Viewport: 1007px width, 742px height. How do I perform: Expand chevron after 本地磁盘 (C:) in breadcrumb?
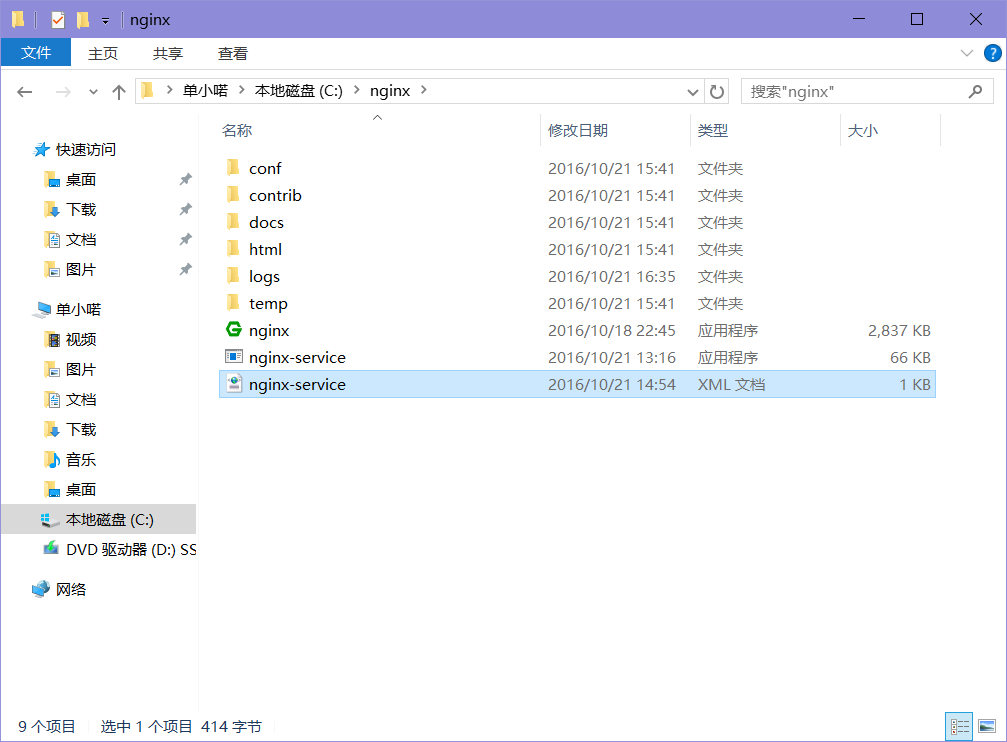(x=356, y=91)
